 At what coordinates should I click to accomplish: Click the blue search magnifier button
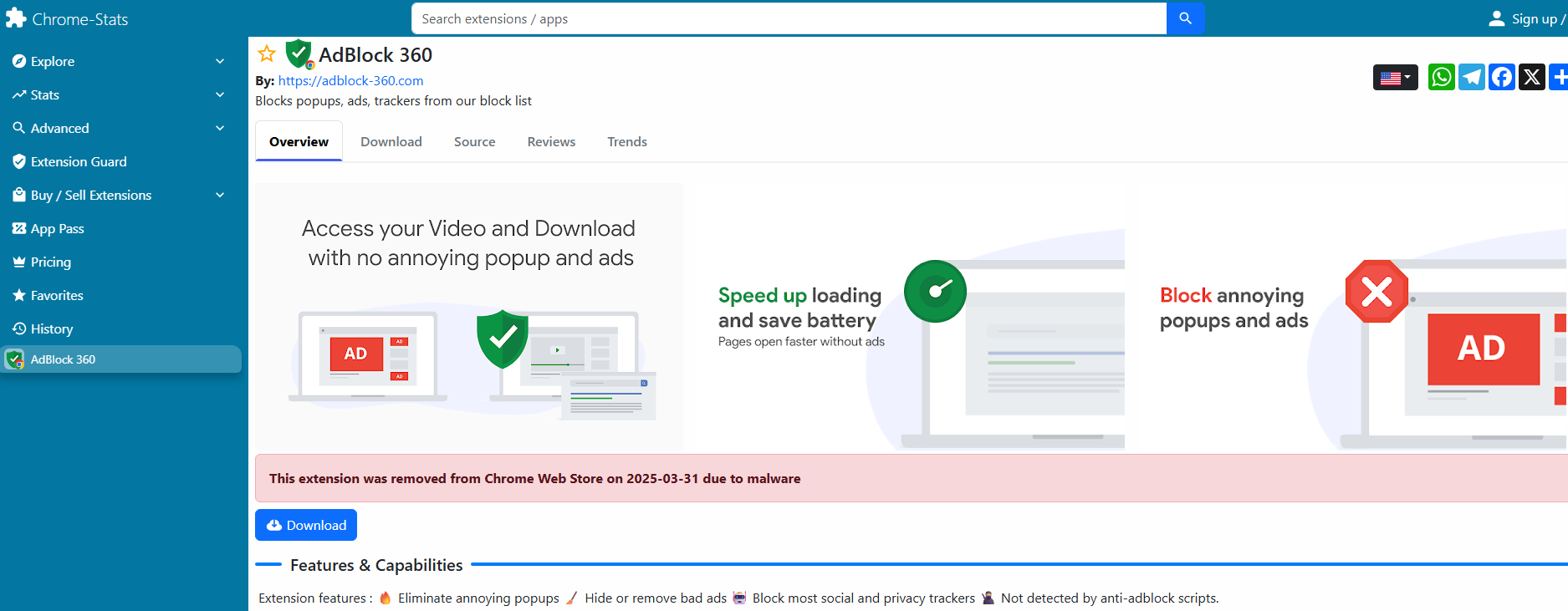coord(1185,18)
